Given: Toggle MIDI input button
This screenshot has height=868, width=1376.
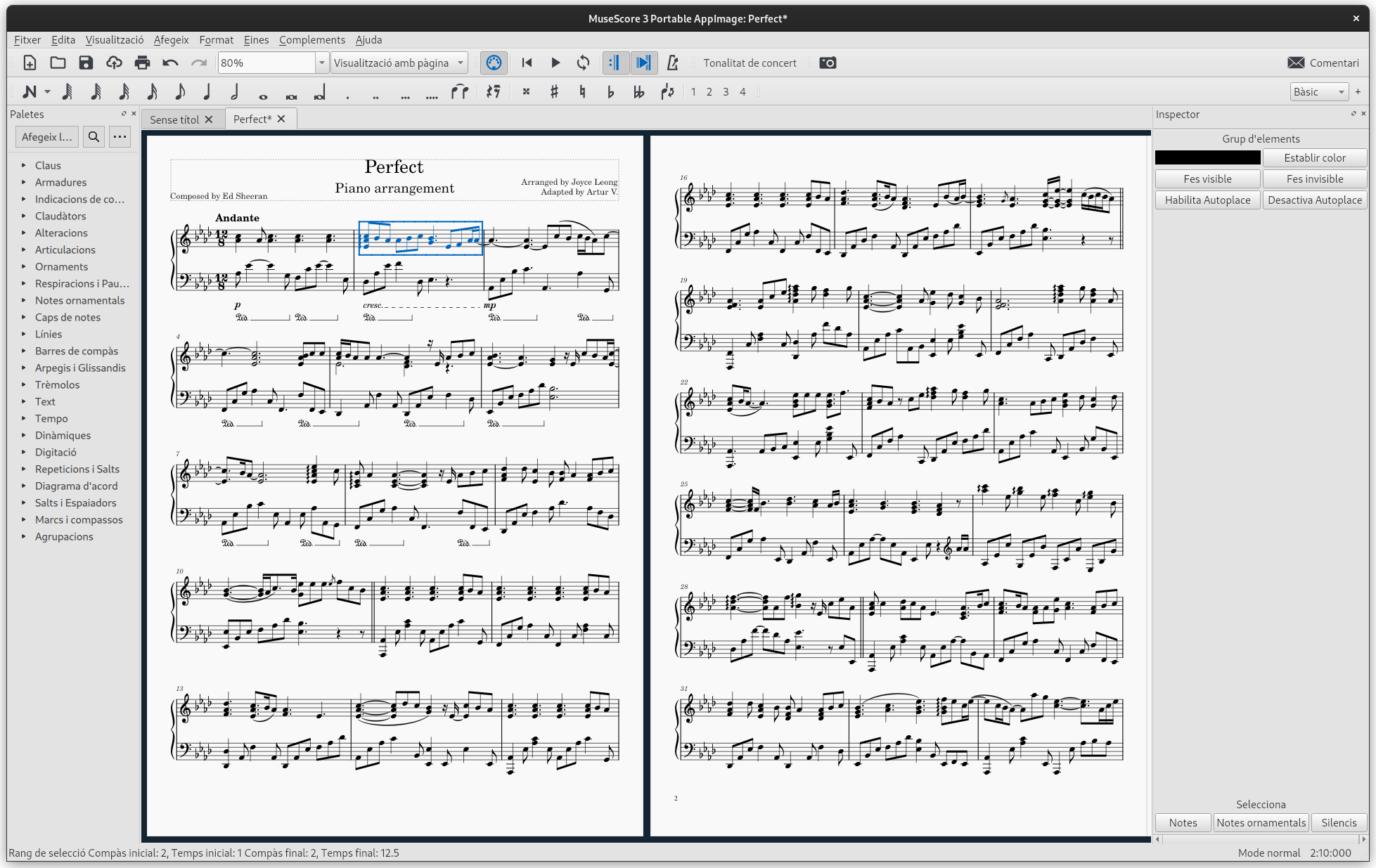Looking at the screenshot, I should point(494,63).
